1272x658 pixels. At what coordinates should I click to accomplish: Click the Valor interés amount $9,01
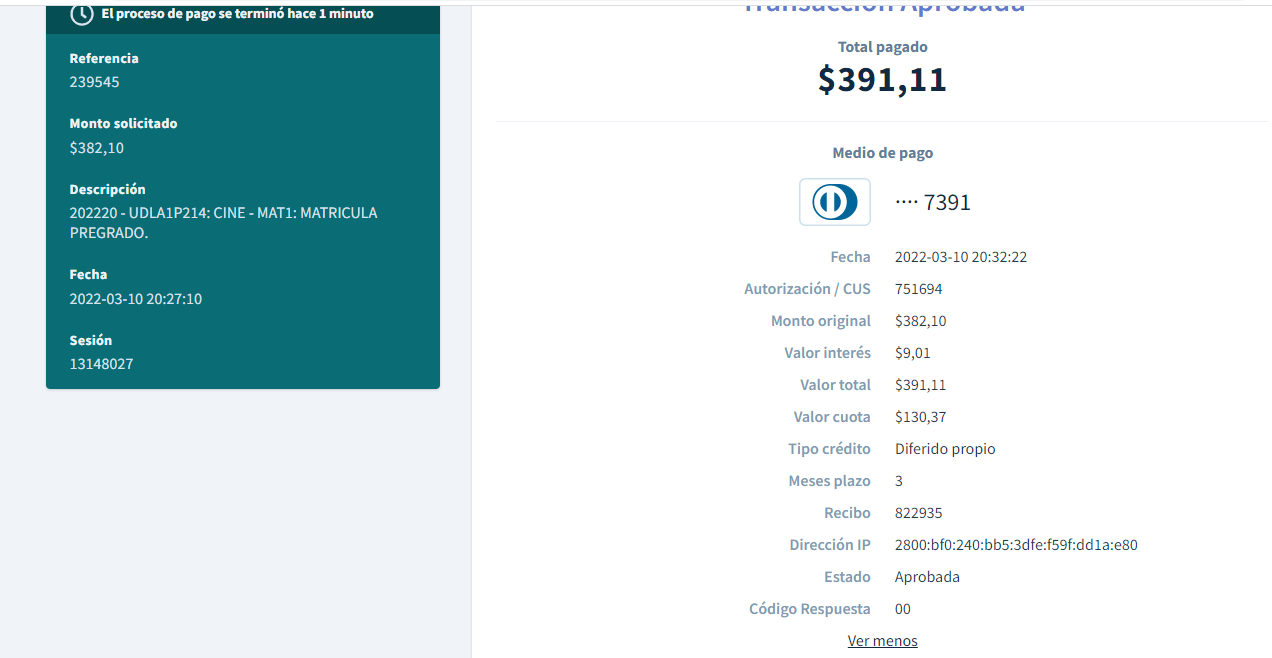pos(912,353)
